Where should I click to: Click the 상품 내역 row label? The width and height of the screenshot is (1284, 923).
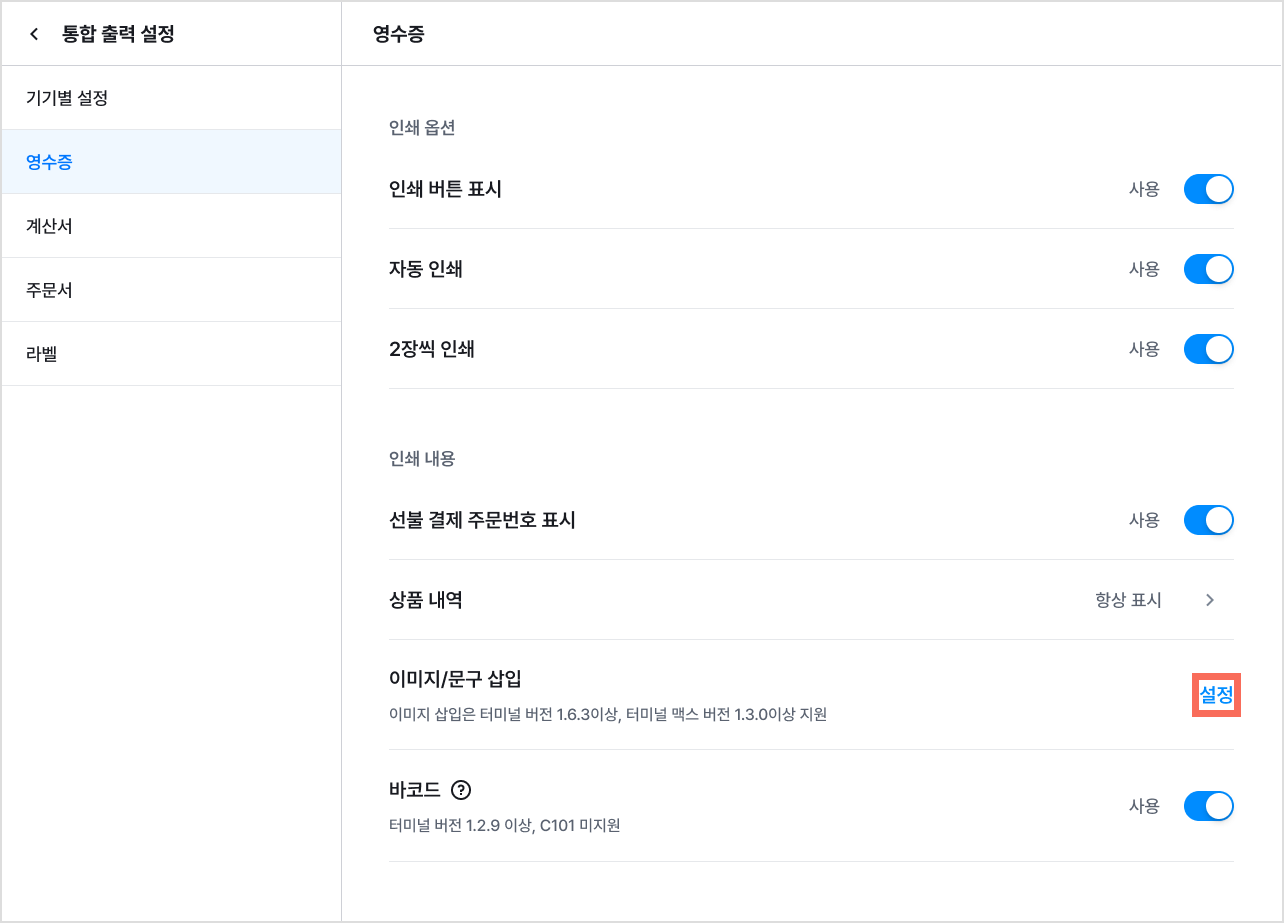pyautogui.click(x=425, y=600)
